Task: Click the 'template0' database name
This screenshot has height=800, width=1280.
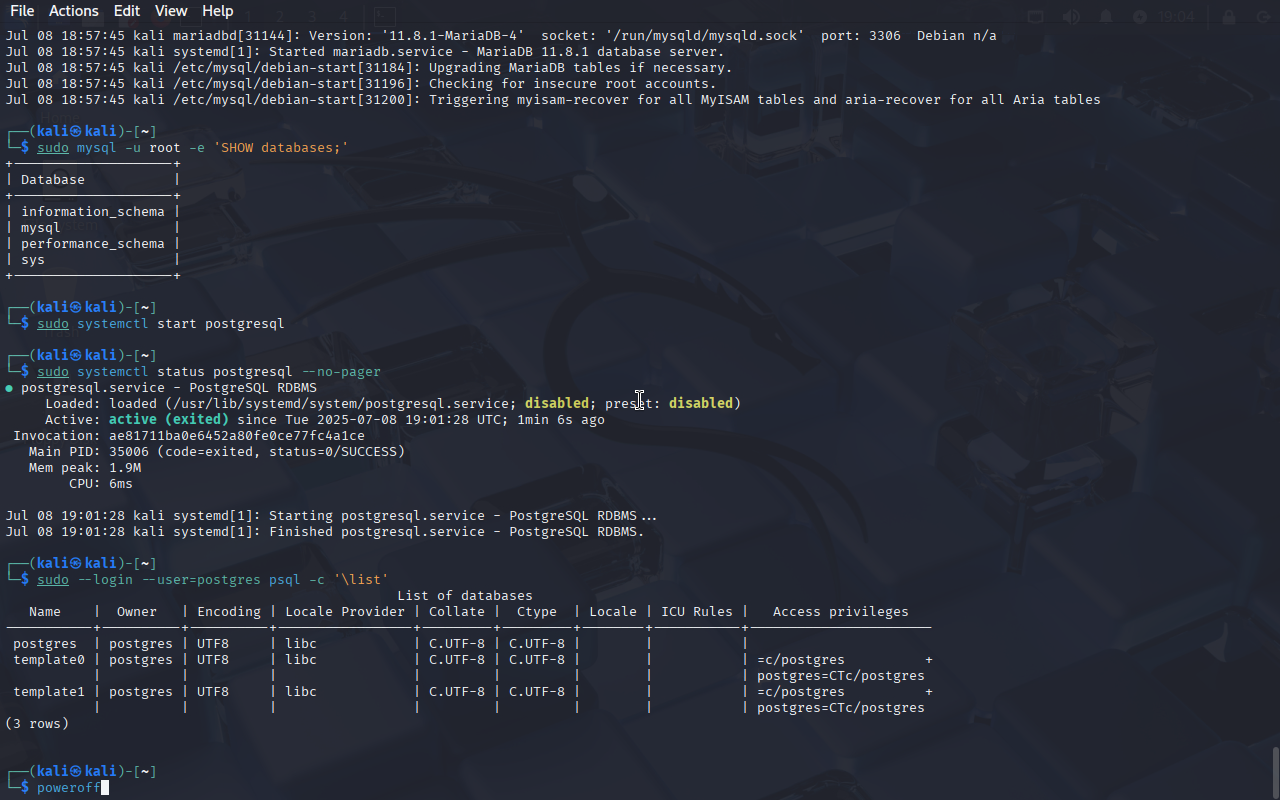Action: point(49,660)
